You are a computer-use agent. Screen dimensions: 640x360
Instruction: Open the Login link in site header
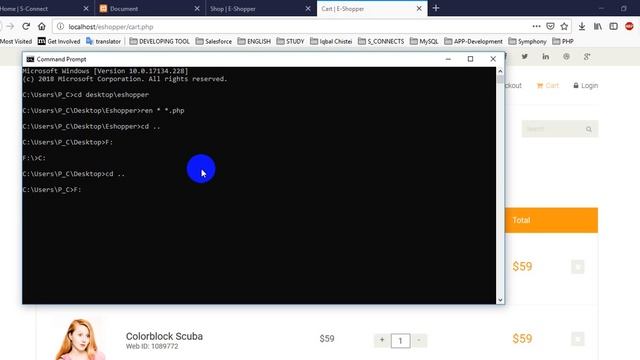pos(585,85)
